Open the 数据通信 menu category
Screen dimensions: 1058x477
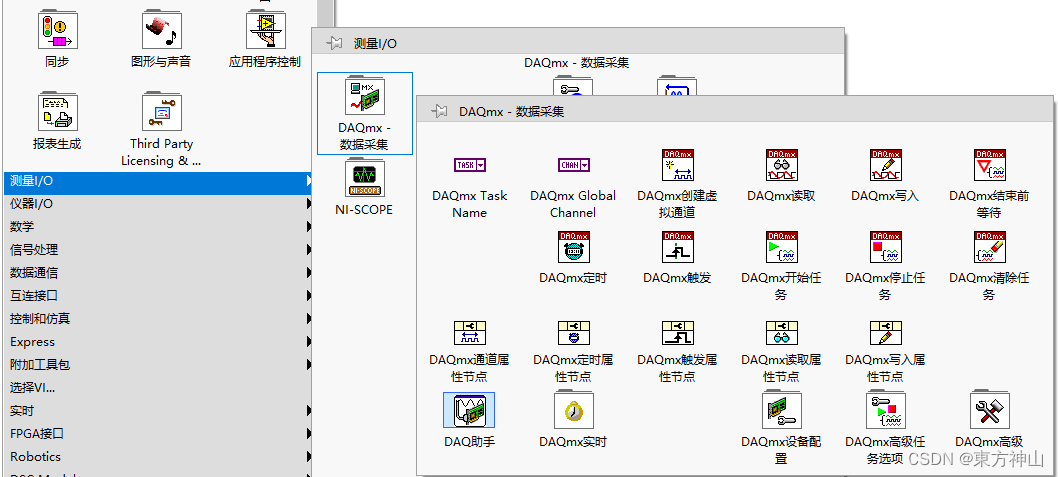point(157,273)
